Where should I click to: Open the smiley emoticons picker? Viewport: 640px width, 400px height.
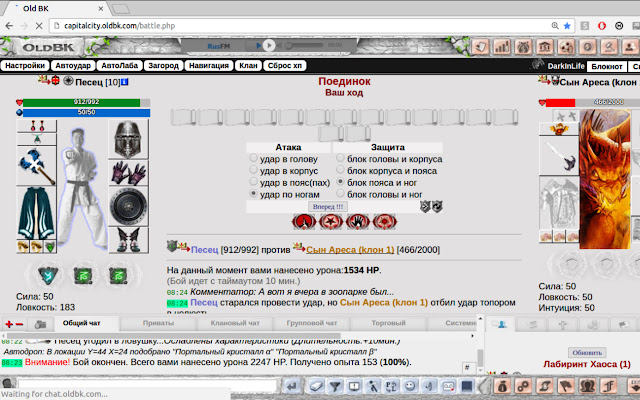(410, 386)
